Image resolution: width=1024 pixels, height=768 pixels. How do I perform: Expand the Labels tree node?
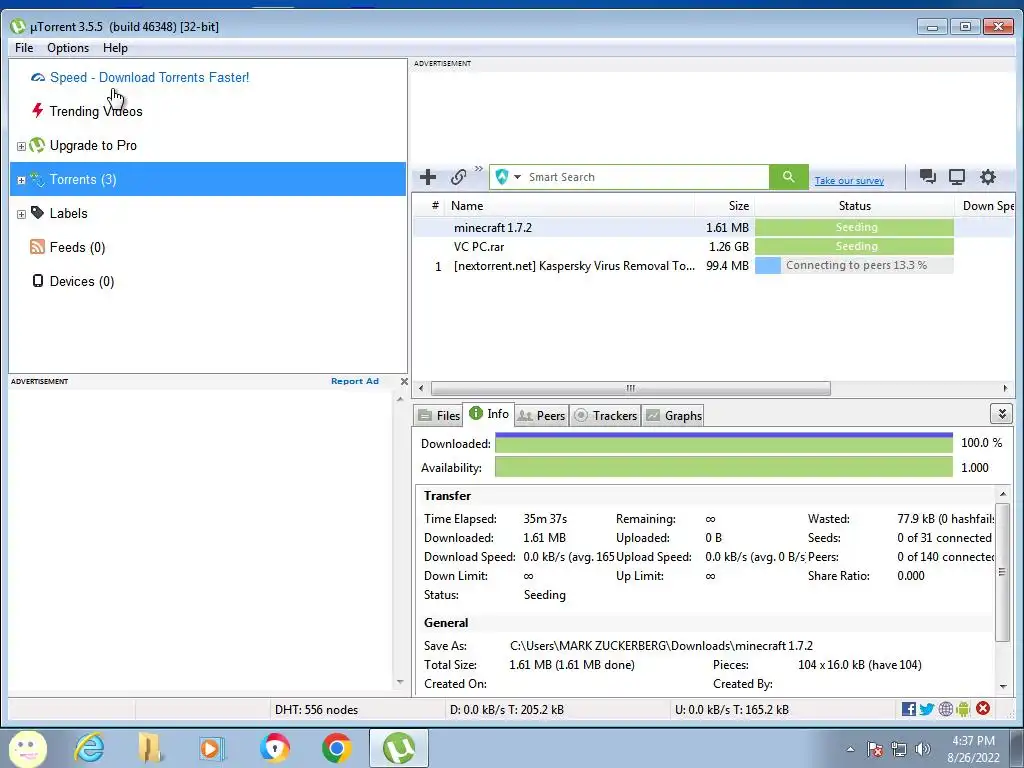pyautogui.click(x=21, y=214)
